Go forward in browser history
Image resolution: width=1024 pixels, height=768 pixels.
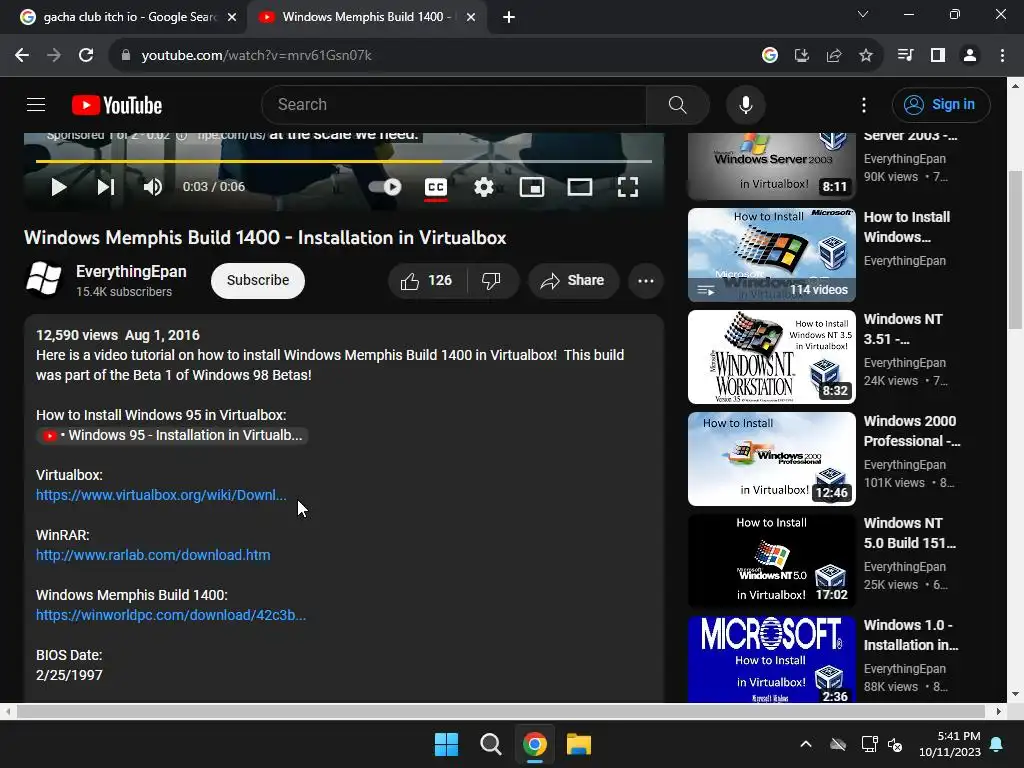coord(54,56)
